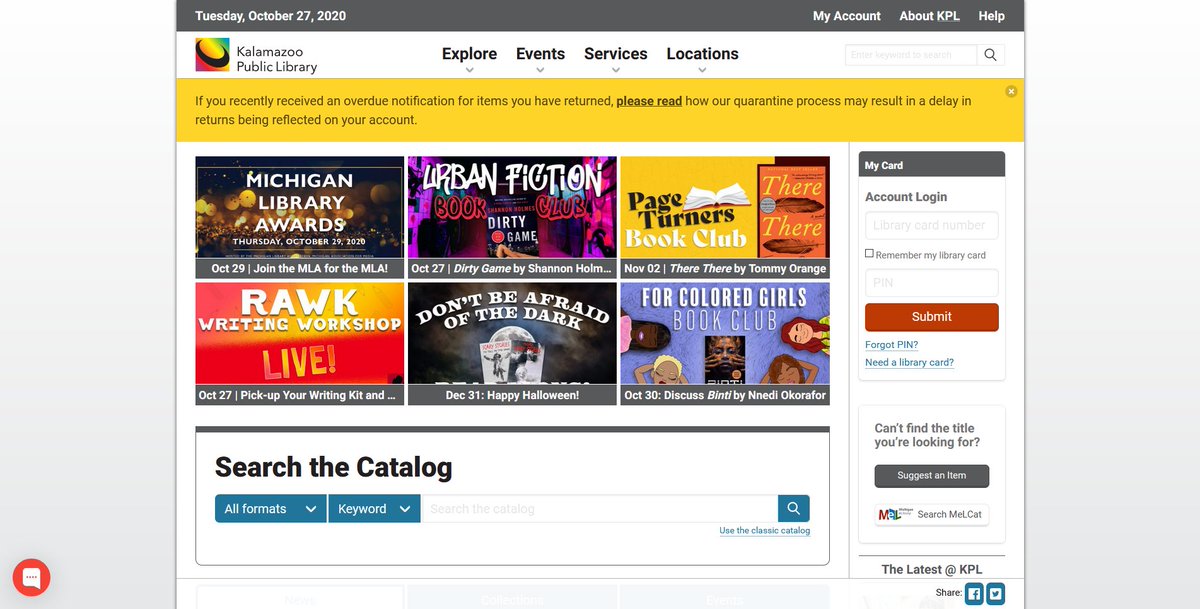Click the PIN input field
Viewport: 1200px width, 609px height.
pyautogui.click(x=932, y=283)
